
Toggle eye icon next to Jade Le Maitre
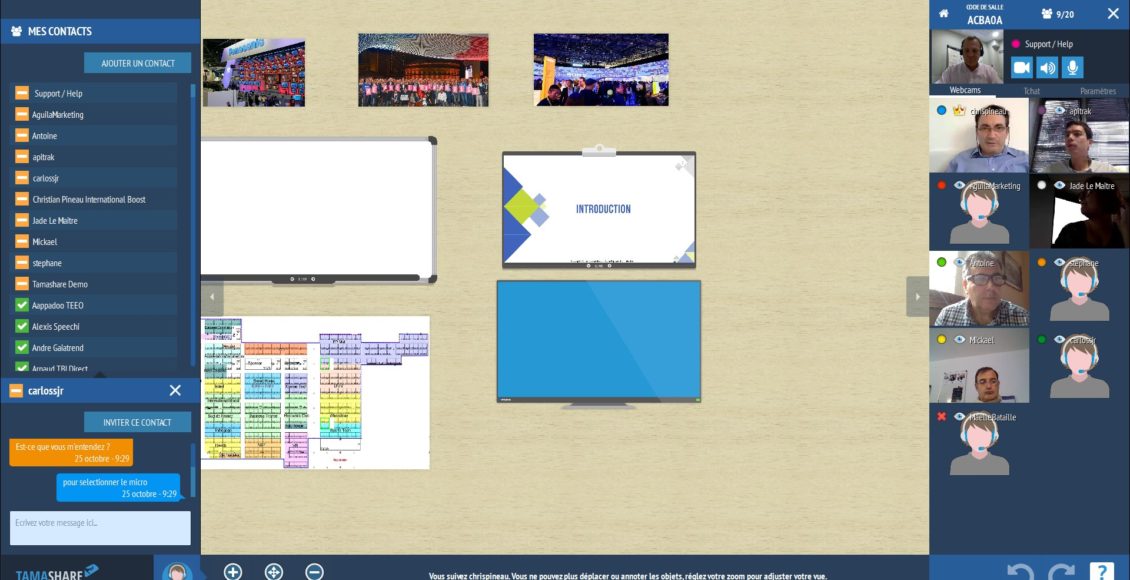[1060, 186]
